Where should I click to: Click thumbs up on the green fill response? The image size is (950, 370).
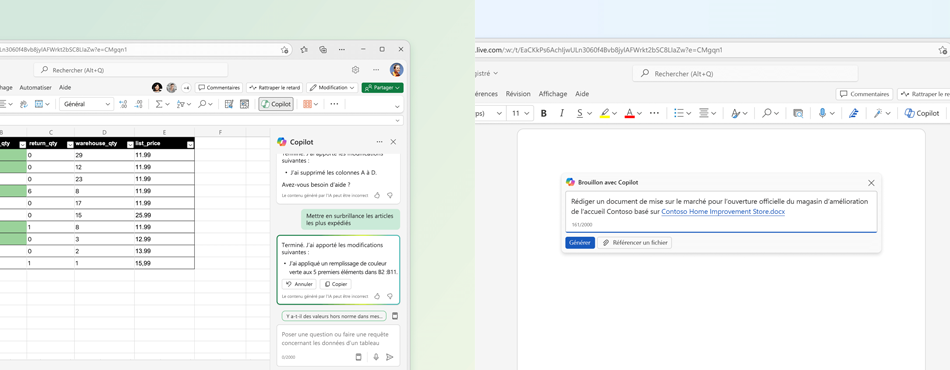point(377,296)
